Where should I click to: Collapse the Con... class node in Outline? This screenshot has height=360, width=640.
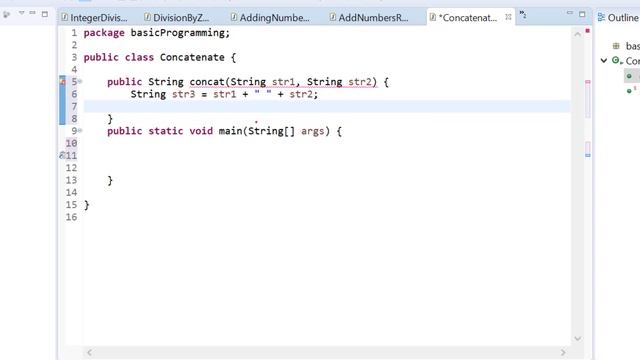(604, 60)
